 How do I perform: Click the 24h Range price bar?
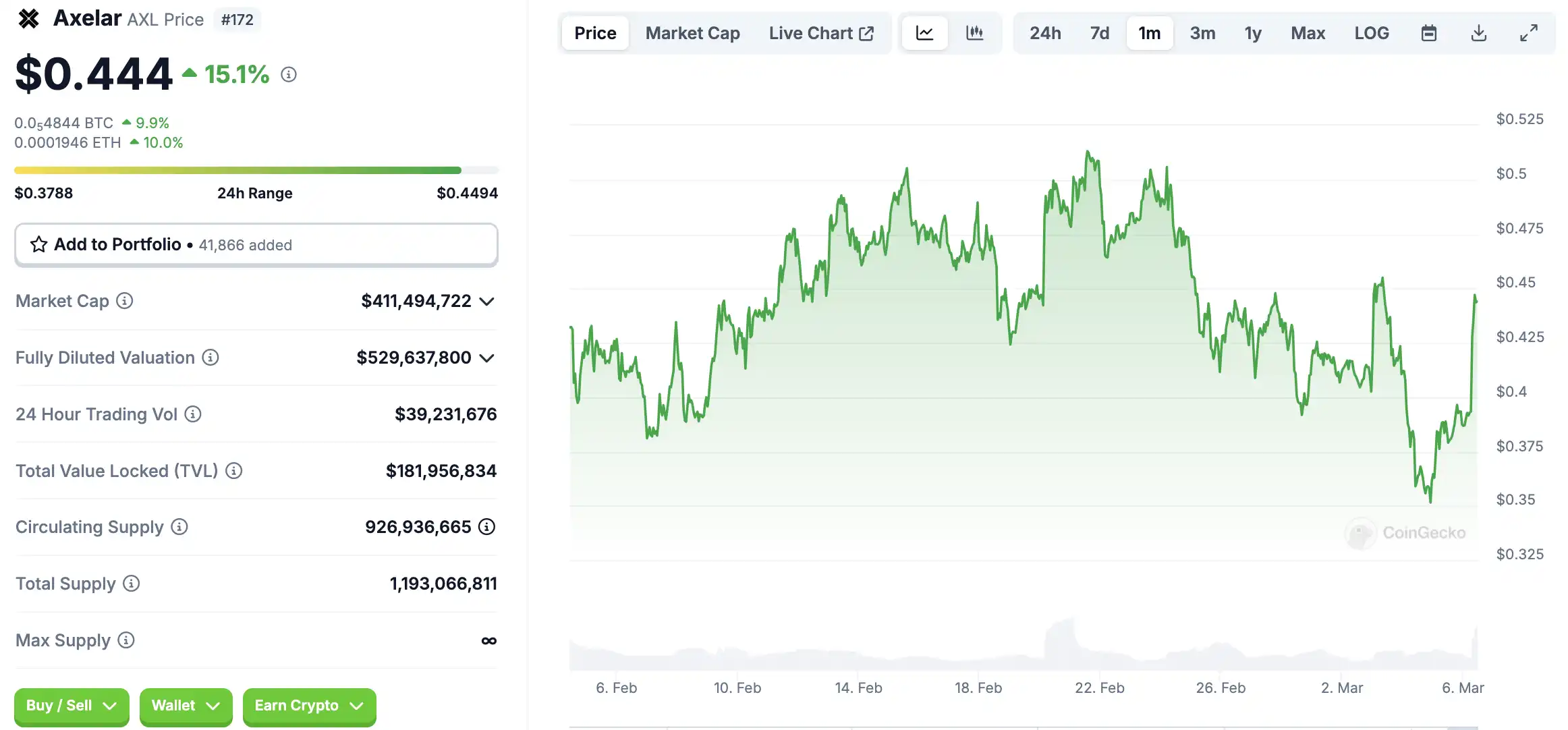tap(256, 171)
